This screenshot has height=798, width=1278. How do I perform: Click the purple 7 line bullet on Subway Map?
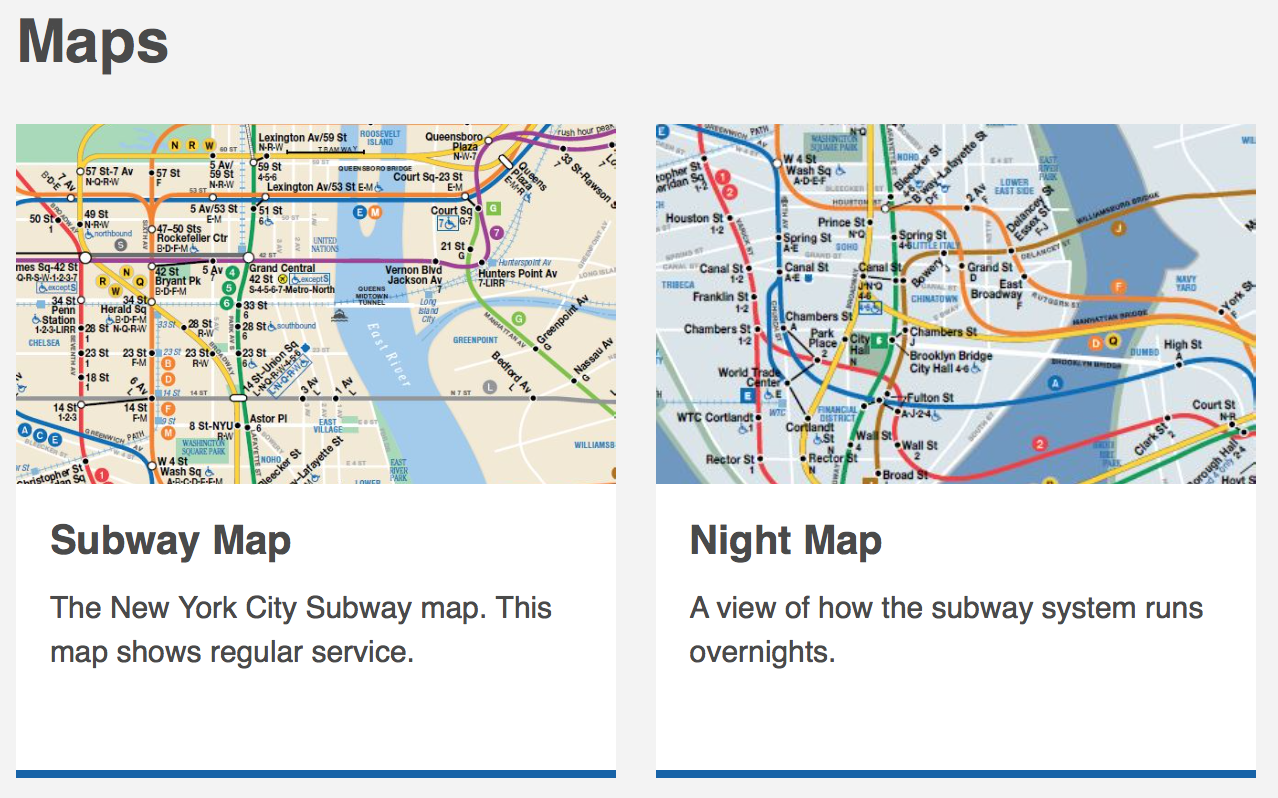coord(497,232)
